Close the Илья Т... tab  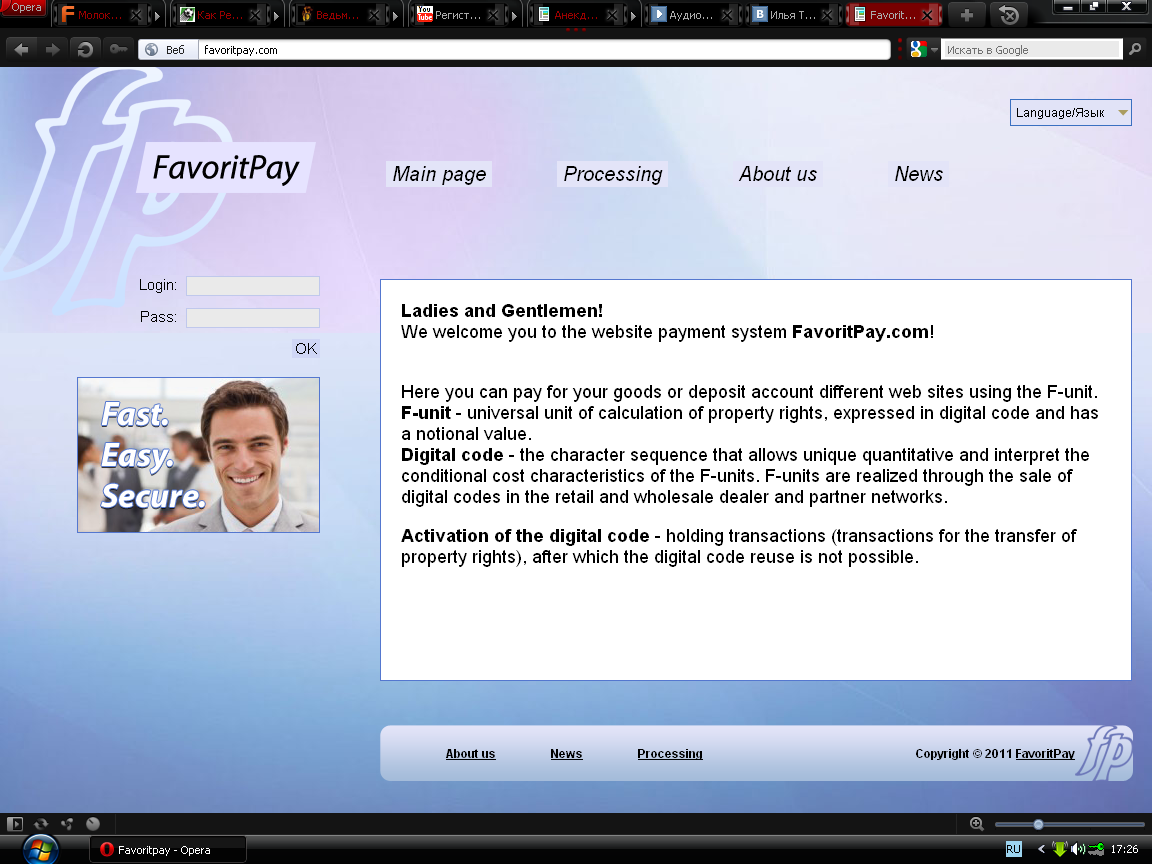827,15
